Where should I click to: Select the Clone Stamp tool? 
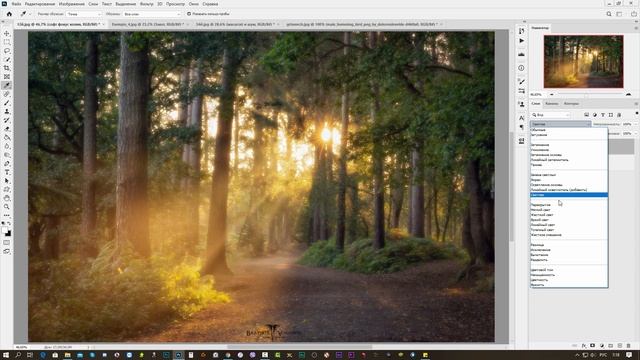coord(7,111)
